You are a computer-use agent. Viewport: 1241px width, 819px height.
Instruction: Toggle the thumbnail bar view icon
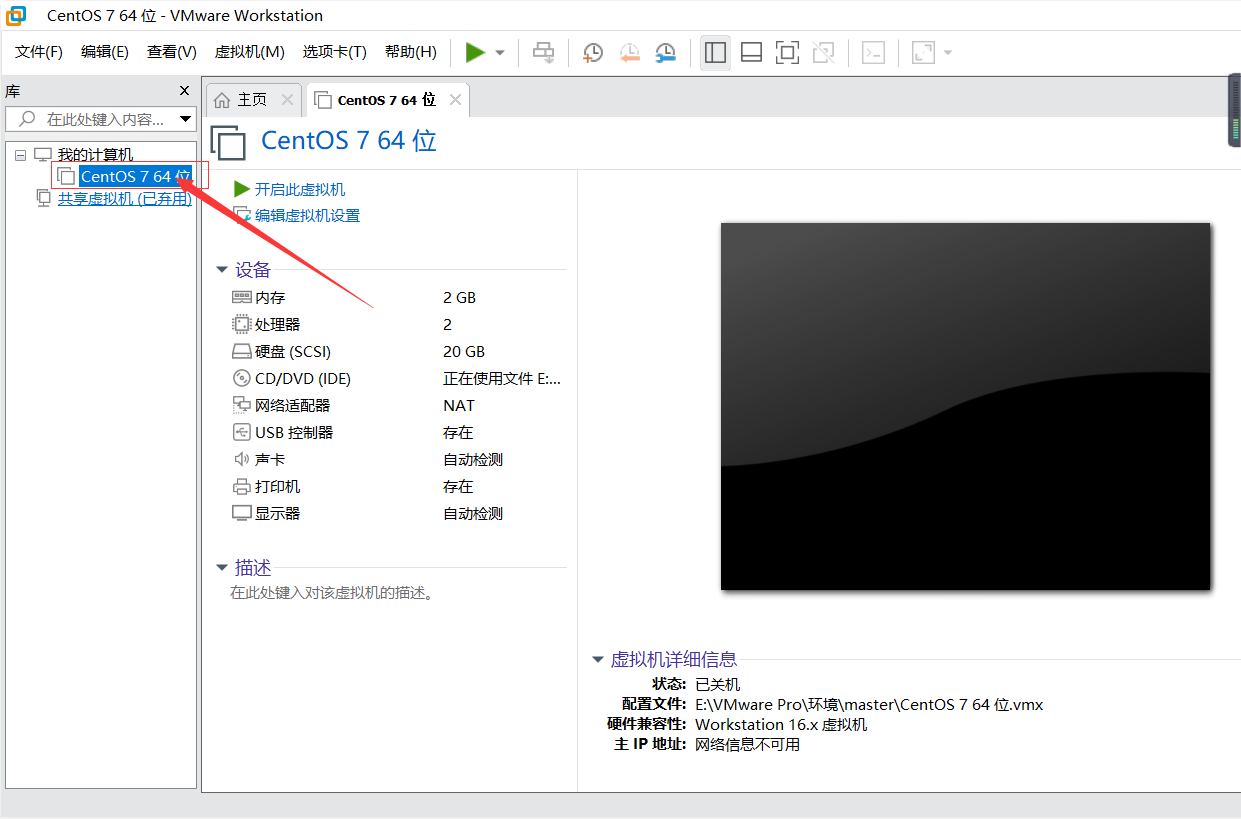(x=751, y=53)
